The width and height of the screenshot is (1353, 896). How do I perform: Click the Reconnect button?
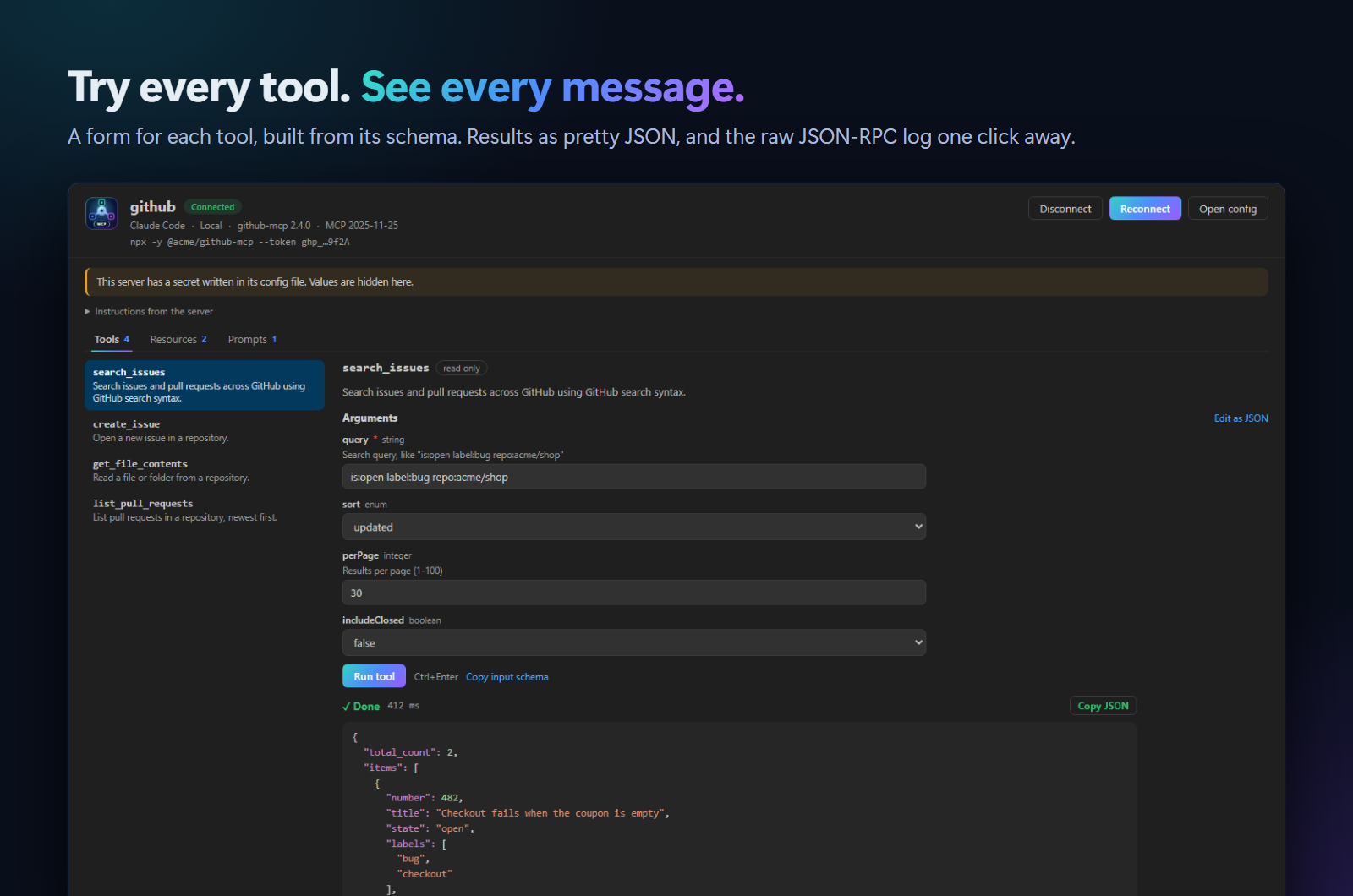tap(1145, 209)
